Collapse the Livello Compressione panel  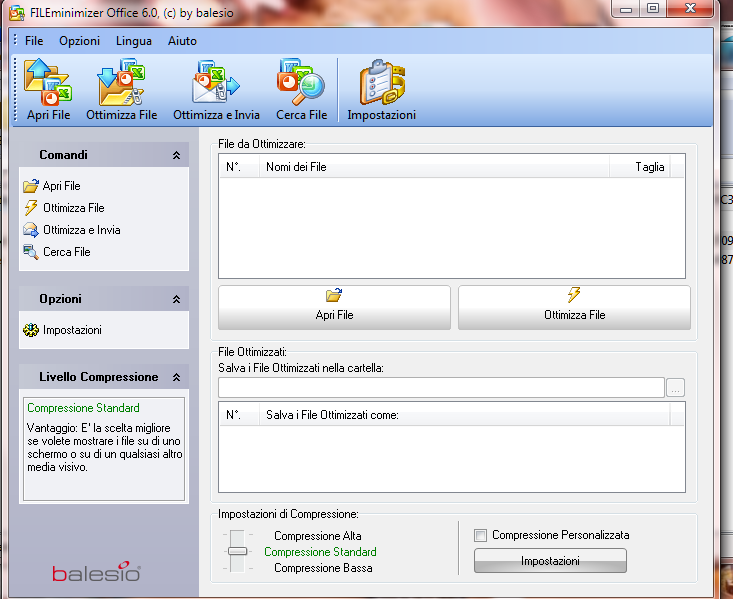(x=176, y=377)
